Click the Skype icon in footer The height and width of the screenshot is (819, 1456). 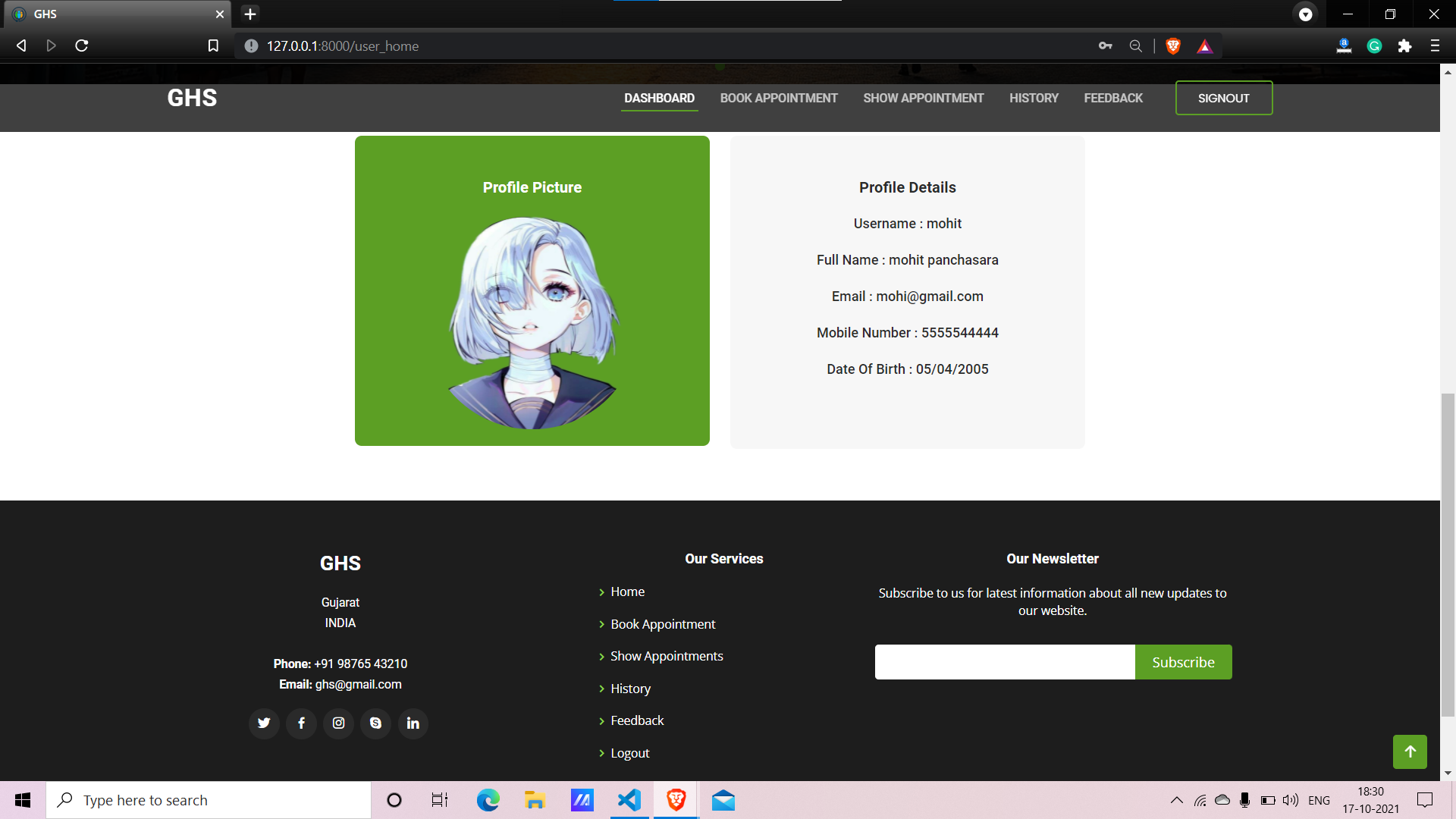coord(375,723)
